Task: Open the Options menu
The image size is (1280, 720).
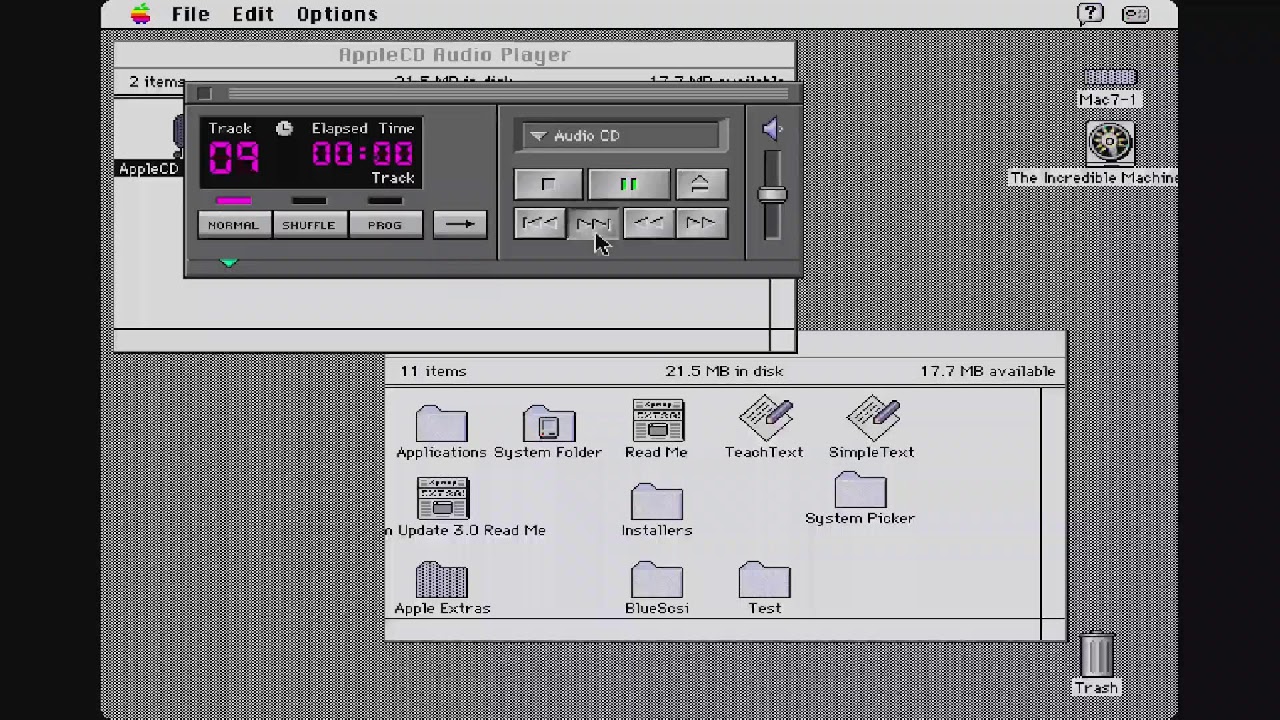Action: (x=337, y=14)
